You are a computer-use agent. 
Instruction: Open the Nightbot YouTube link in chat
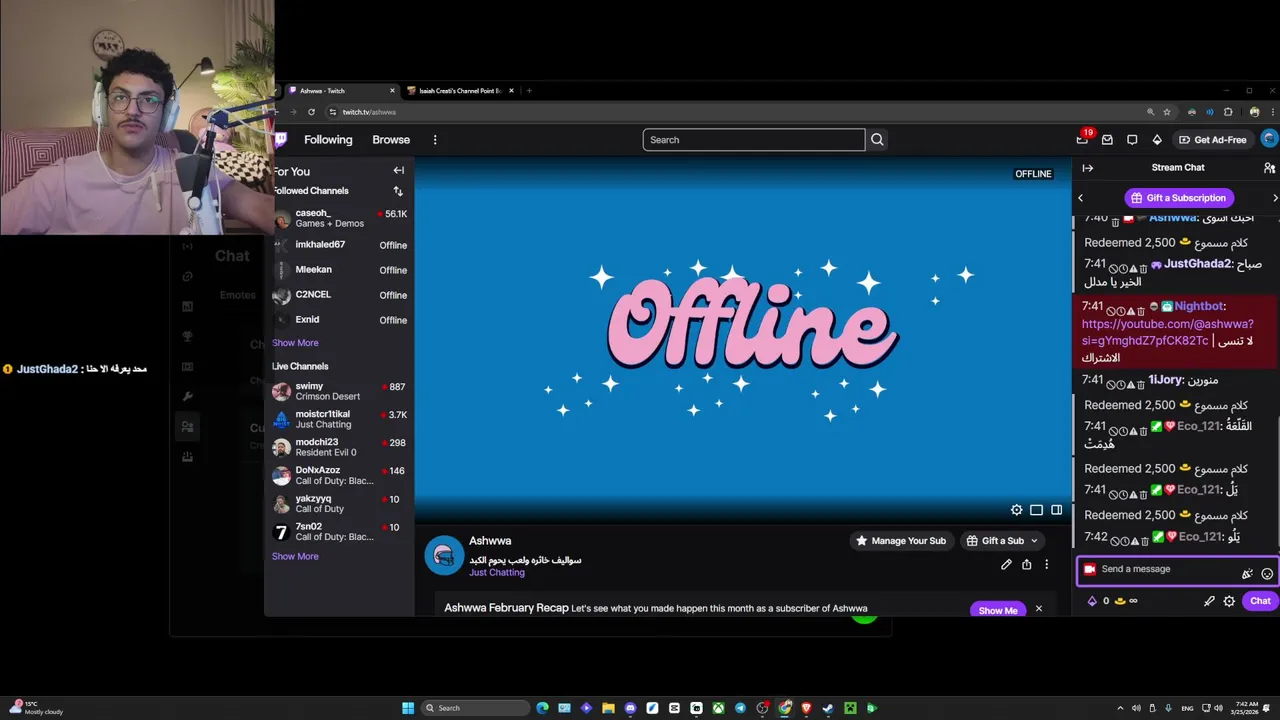pos(1167,332)
